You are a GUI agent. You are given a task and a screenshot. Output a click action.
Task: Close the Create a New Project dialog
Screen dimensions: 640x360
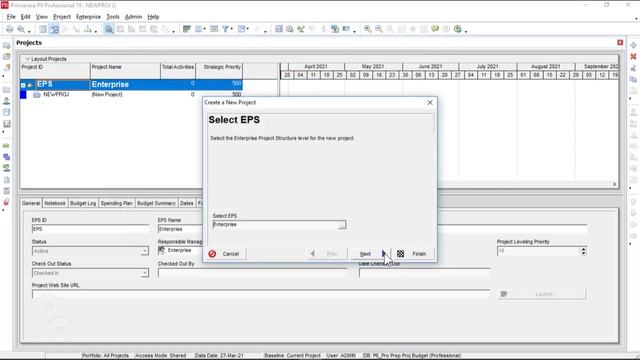pyautogui.click(x=430, y=102)
